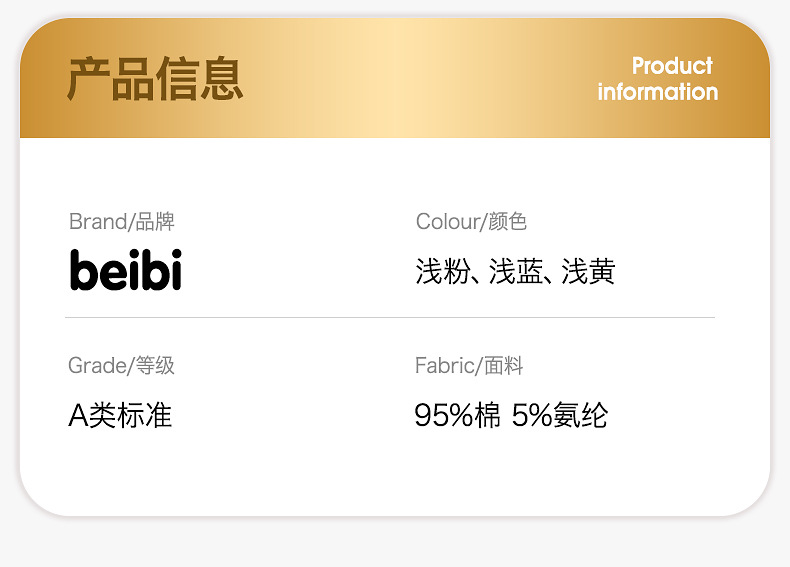Image resolution: width=790 pixels, height=567 pixels.
Task: Click the 面料 label text
Action: click(503, 366)
